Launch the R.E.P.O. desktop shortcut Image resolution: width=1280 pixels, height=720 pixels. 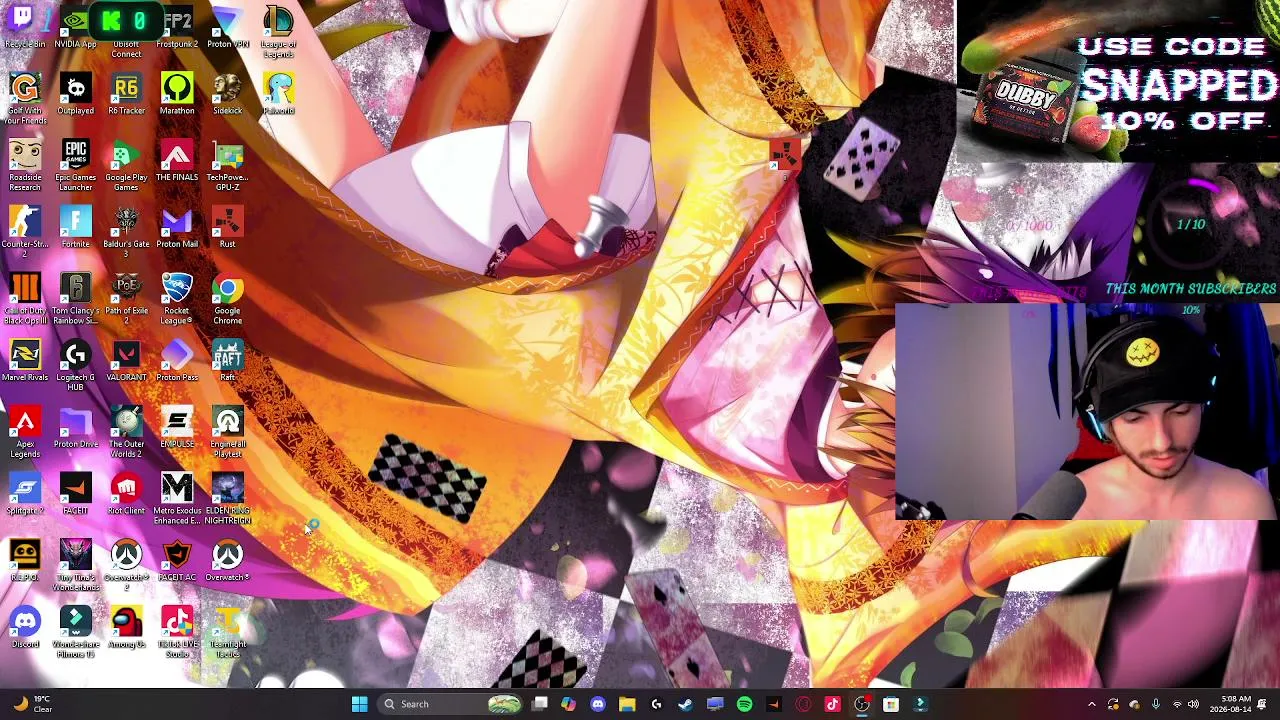(25, 561)
